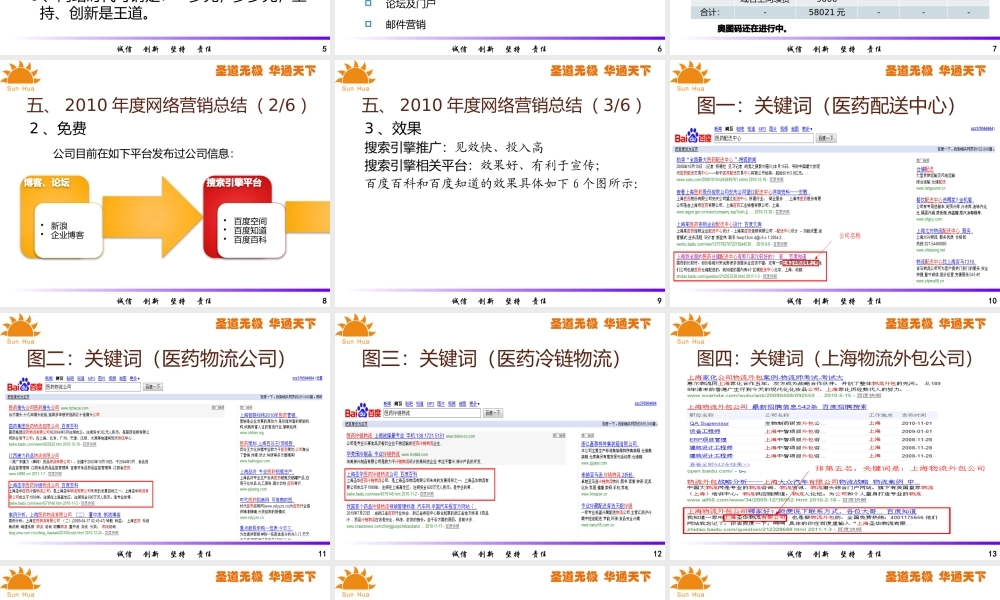
Task: Click 百度一下 button in 图三 screenshot
Action: (493, 413)
